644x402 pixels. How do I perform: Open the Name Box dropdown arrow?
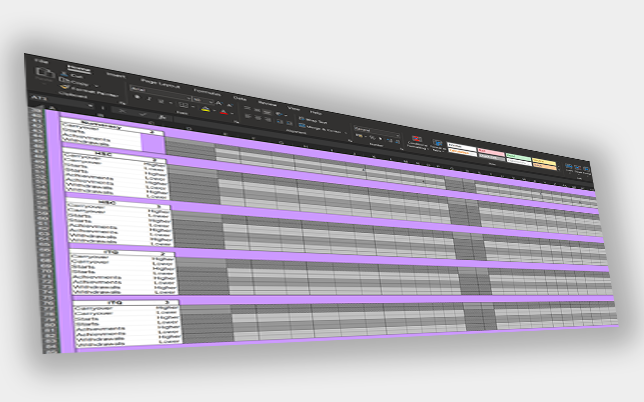point(90,106)
